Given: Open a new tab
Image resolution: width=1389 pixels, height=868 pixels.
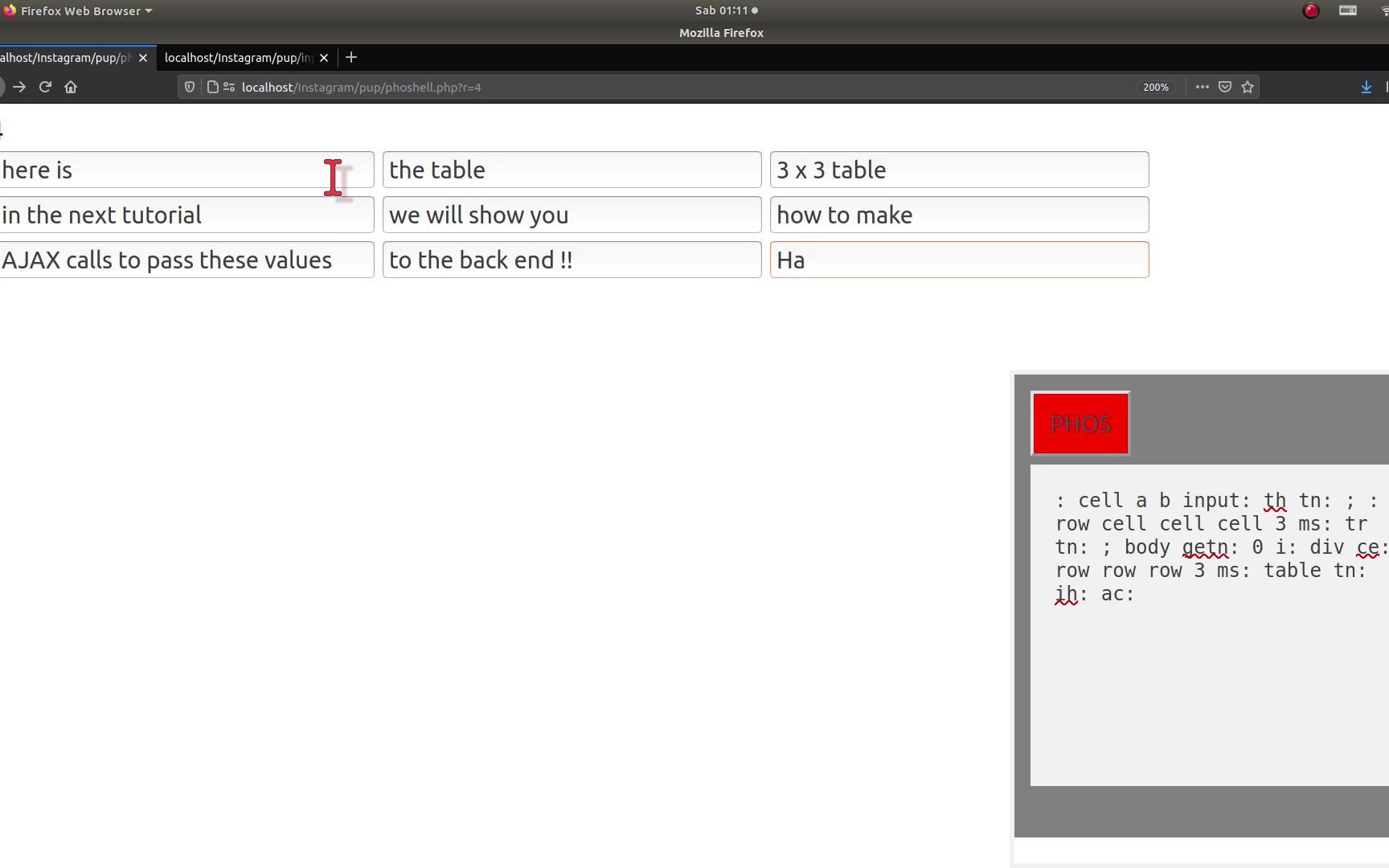Looking at the screenshot, I should click(351, 58).
